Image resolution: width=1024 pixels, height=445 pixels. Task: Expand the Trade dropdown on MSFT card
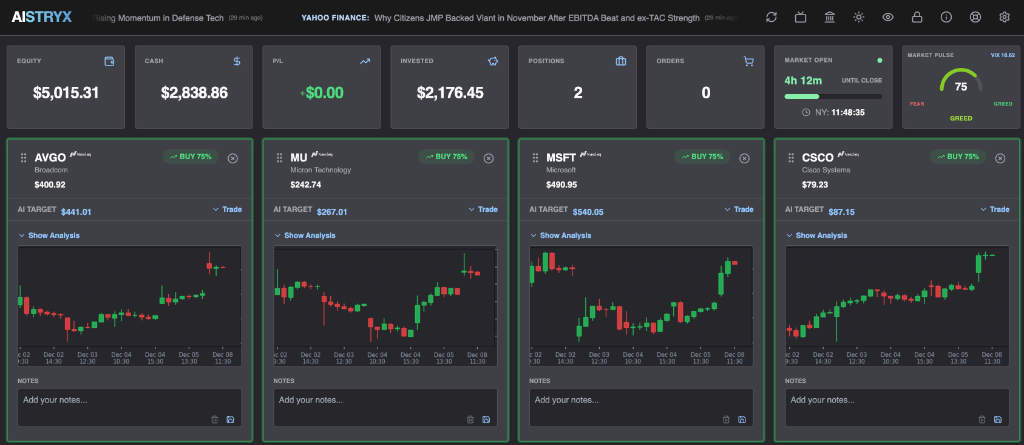739,209
